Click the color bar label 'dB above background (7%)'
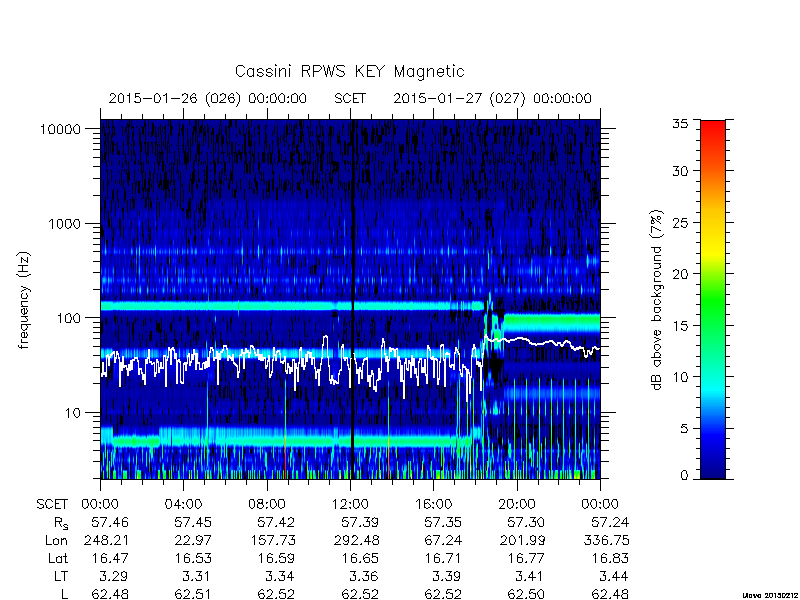 click(657, 300)
